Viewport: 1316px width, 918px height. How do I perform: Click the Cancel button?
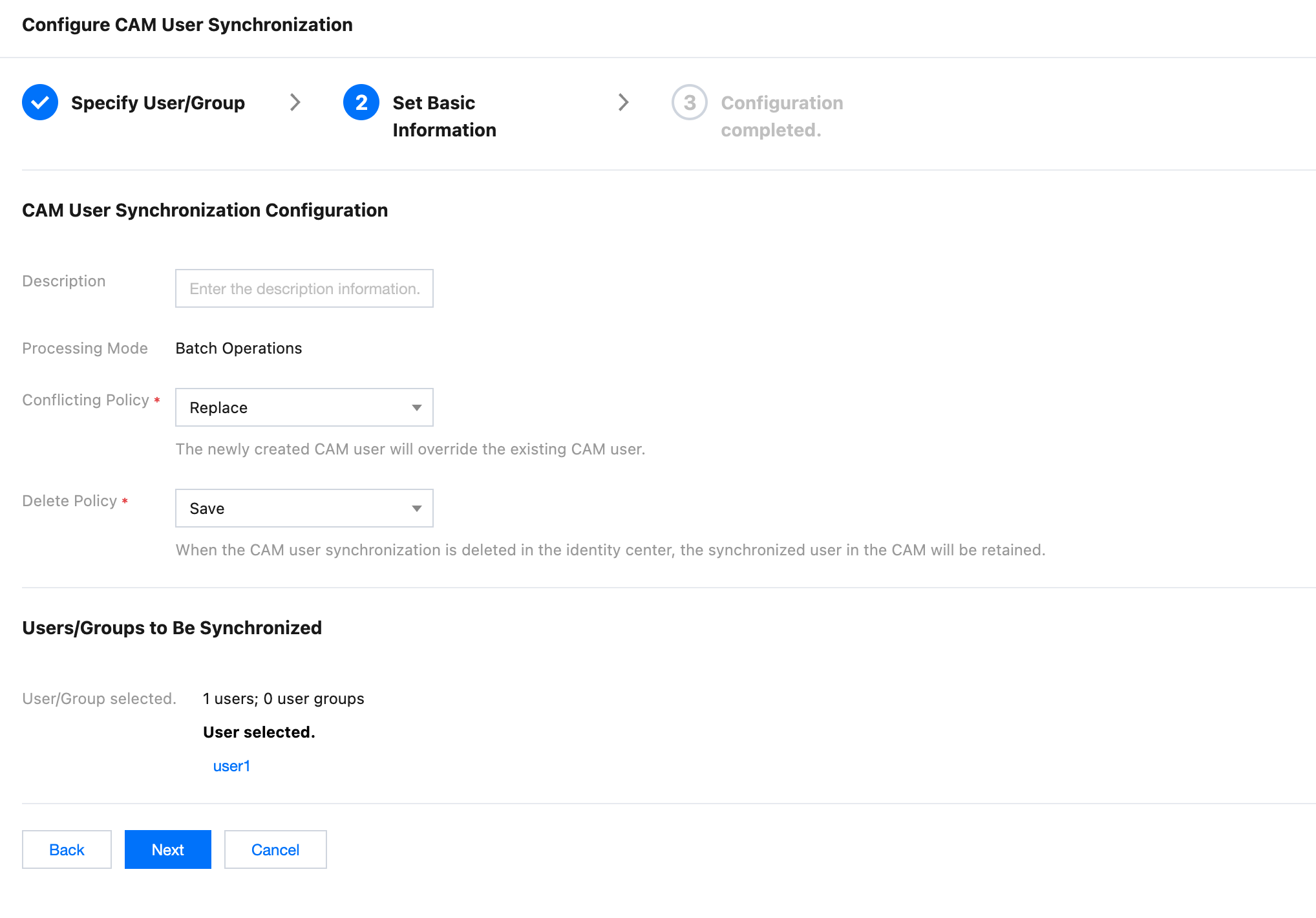275,849
